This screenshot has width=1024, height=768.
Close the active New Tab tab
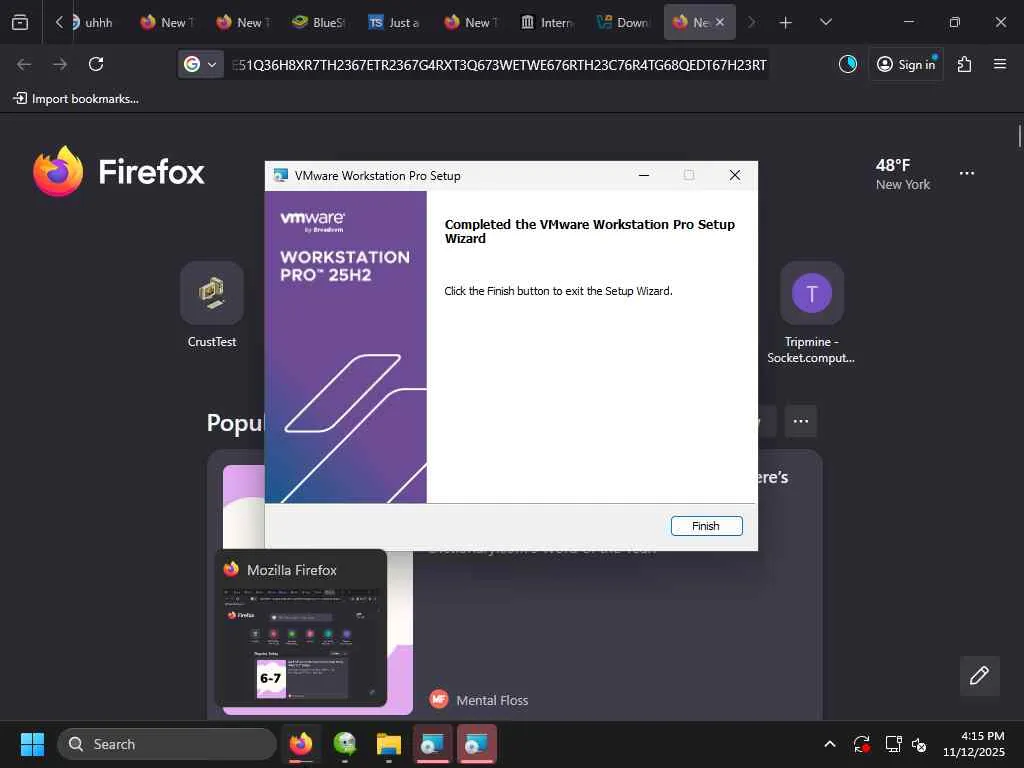[720, 22]
